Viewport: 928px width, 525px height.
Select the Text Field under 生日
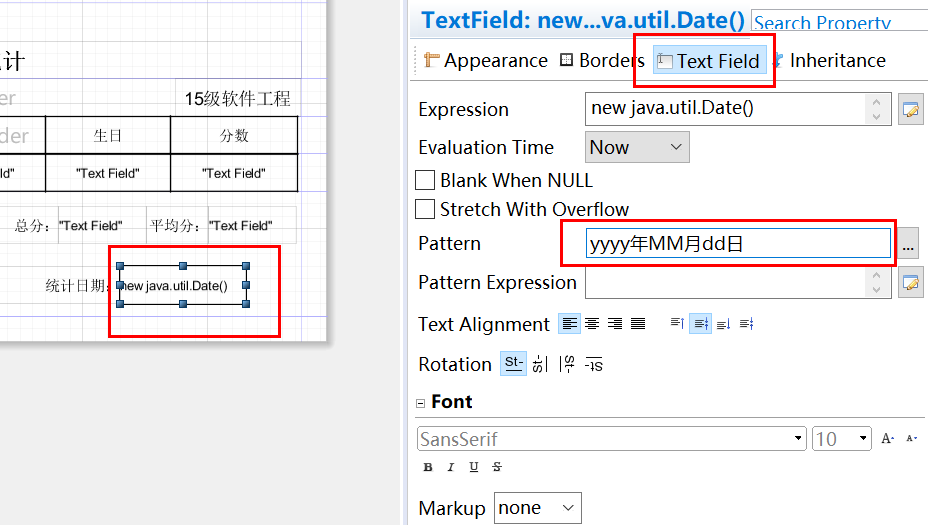point(108,173)
